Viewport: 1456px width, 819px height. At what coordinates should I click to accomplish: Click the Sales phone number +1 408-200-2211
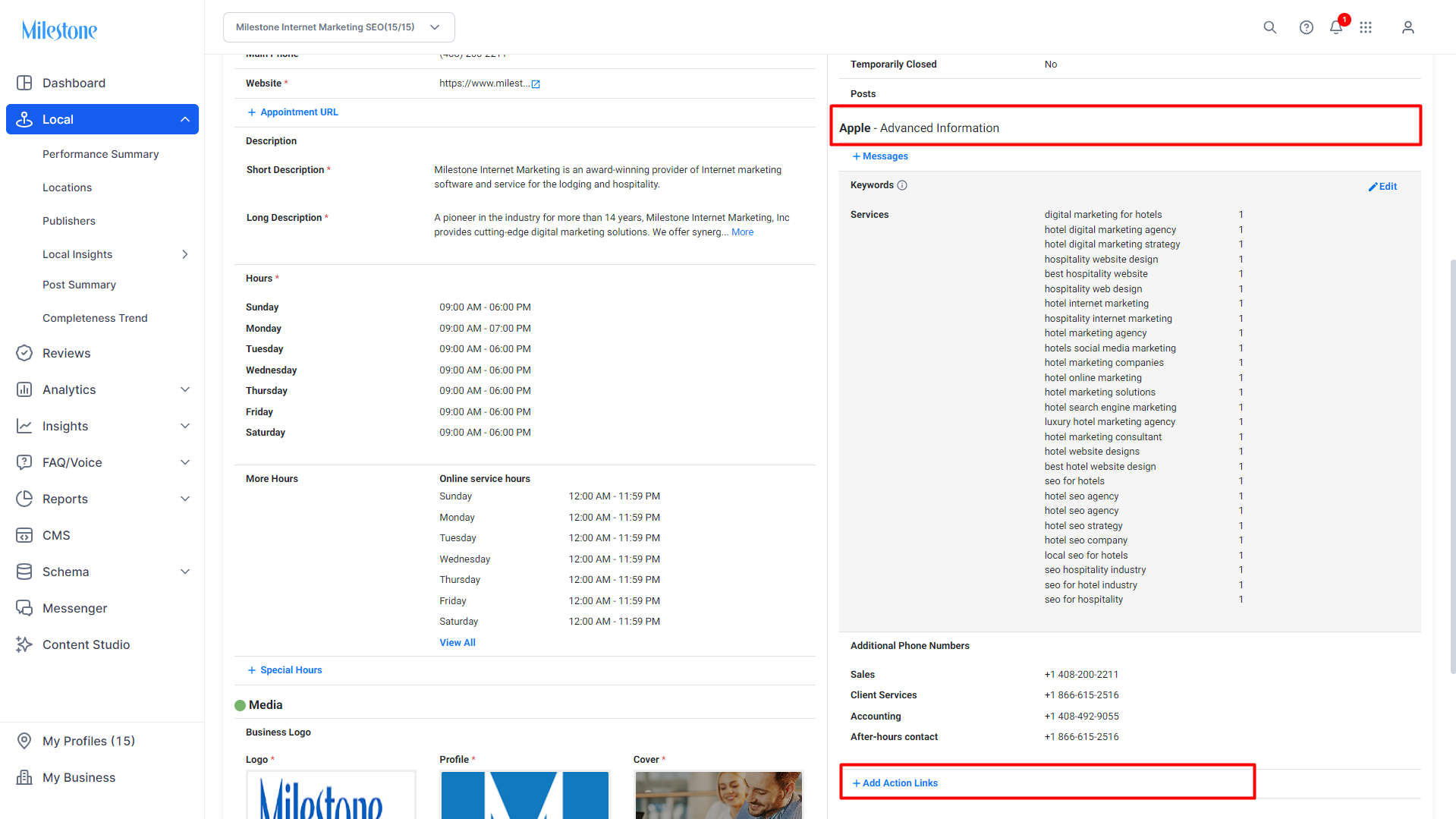coord(1081,675)
